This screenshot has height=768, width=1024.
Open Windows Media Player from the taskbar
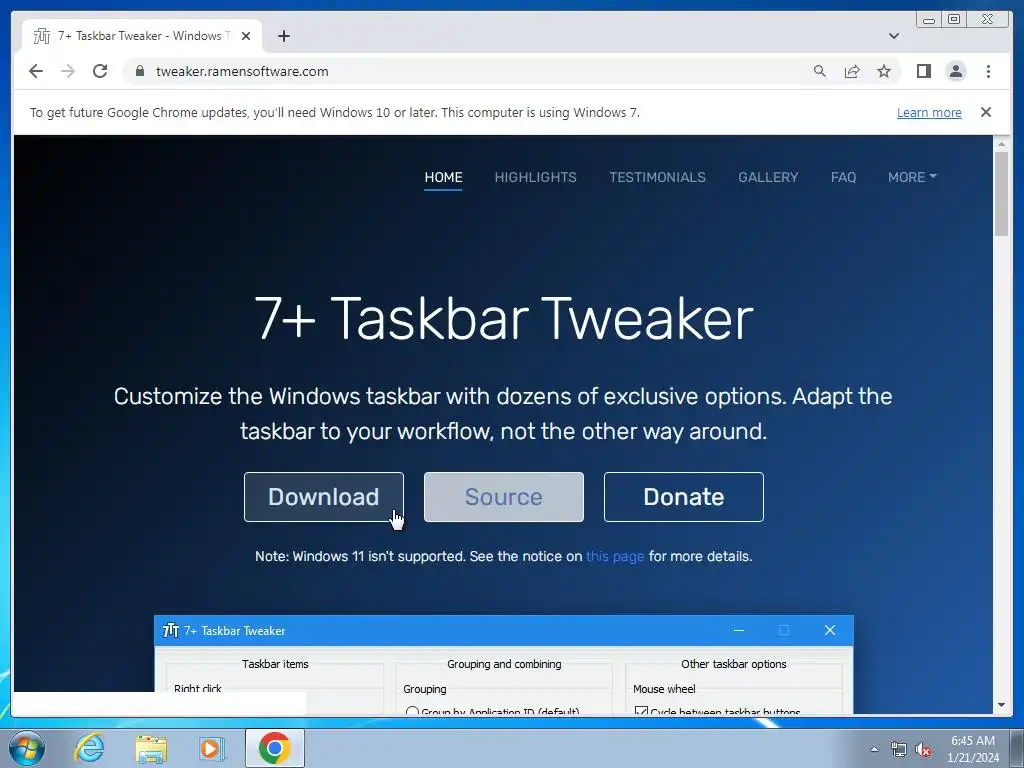pos(212,748)
